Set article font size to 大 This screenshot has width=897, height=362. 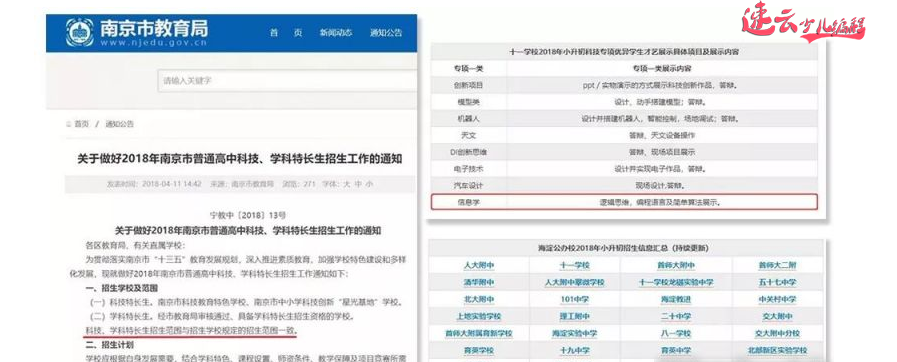coord(346,184)
